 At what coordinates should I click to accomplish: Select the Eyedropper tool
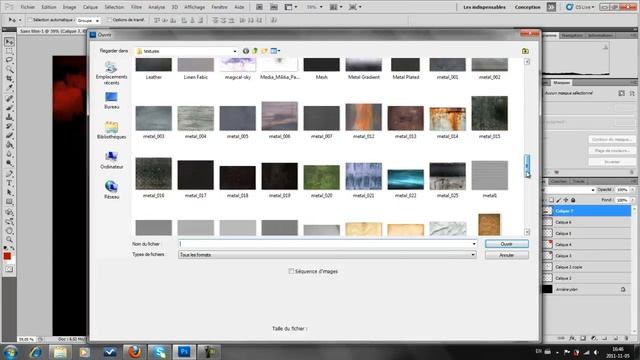click(x=9, y=87)
